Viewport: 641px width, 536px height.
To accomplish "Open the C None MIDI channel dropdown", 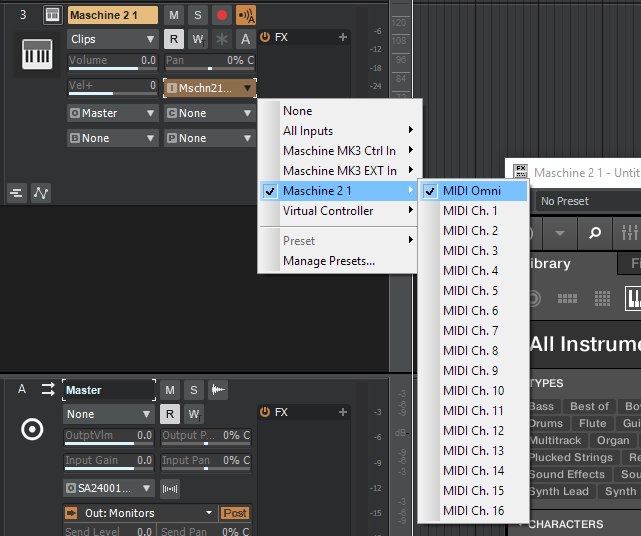I will (x=210, y=113).
